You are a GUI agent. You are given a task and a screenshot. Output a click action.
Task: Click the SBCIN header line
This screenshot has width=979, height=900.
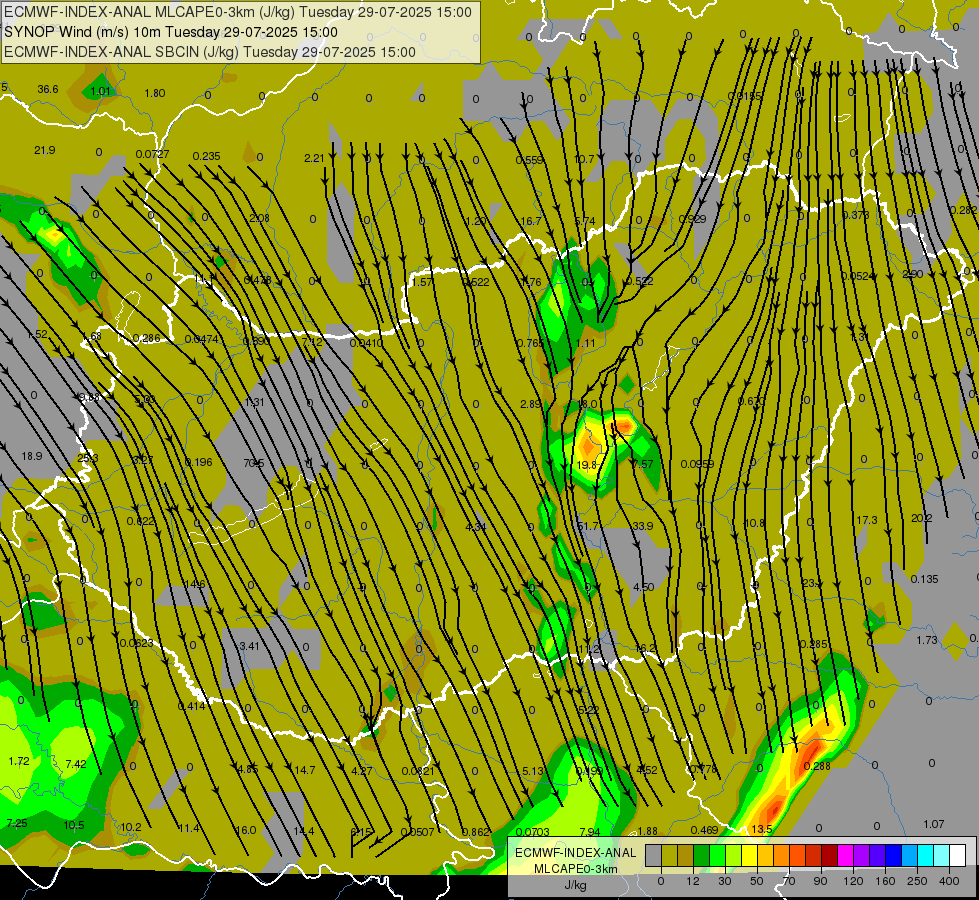pyautogui.click(x=210, y=52)
